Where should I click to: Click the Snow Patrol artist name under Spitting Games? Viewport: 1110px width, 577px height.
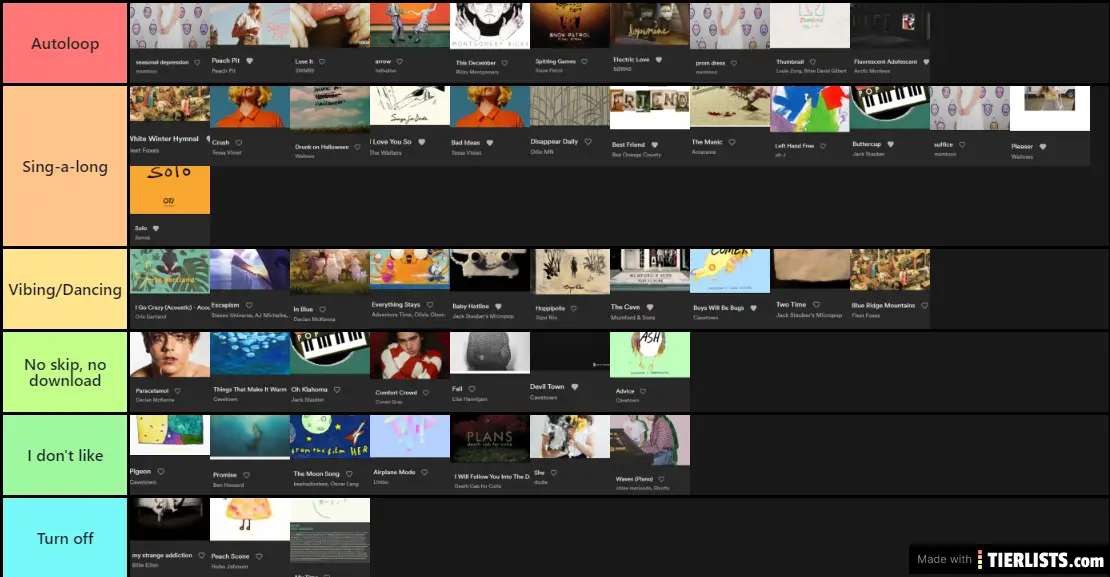[x=549, y=71]
